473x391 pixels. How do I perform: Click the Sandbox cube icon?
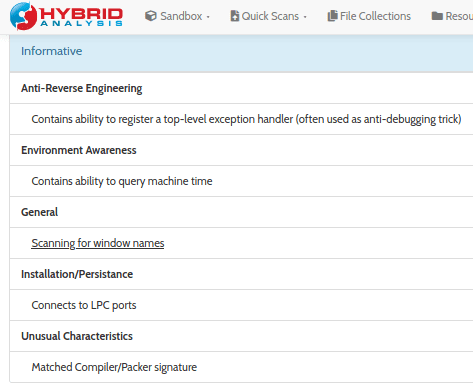point(151,16)
